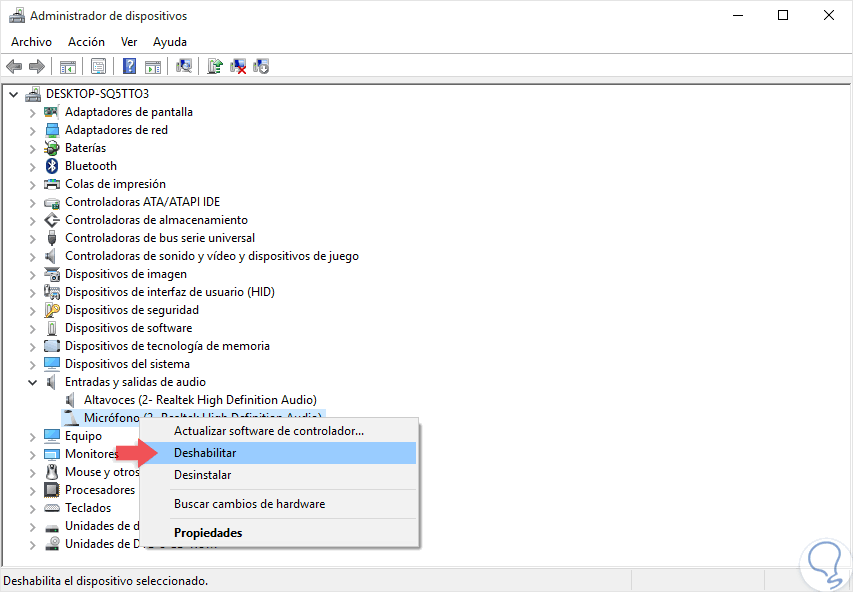Click the Dispositivos de seguridad key icon
The width and height of the screenshot is (853, 592).
coord(52,310)
